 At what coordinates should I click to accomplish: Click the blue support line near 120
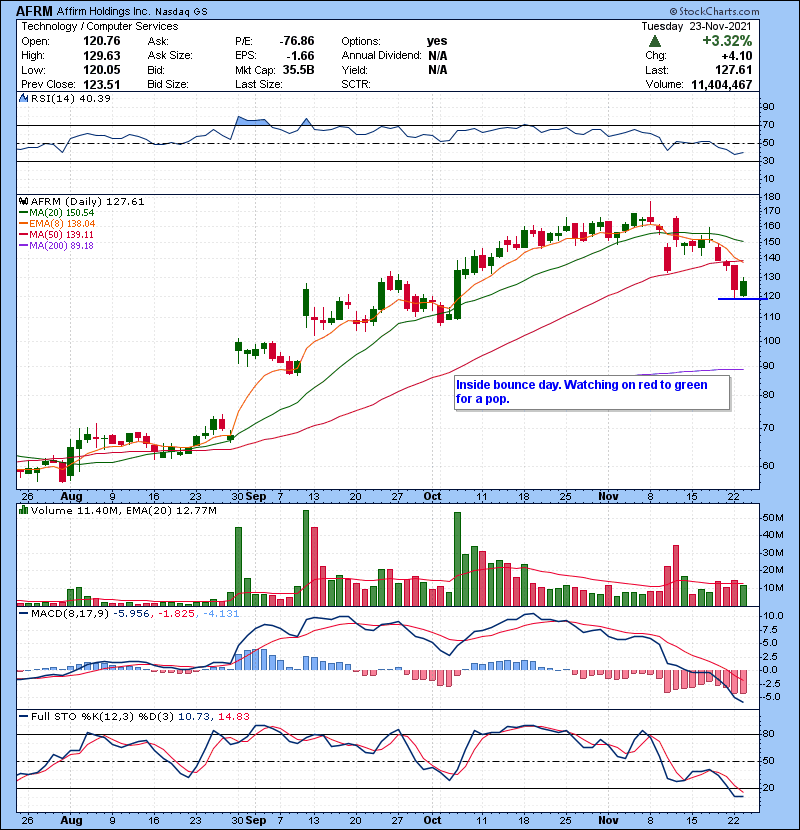(x=742, y=299)
